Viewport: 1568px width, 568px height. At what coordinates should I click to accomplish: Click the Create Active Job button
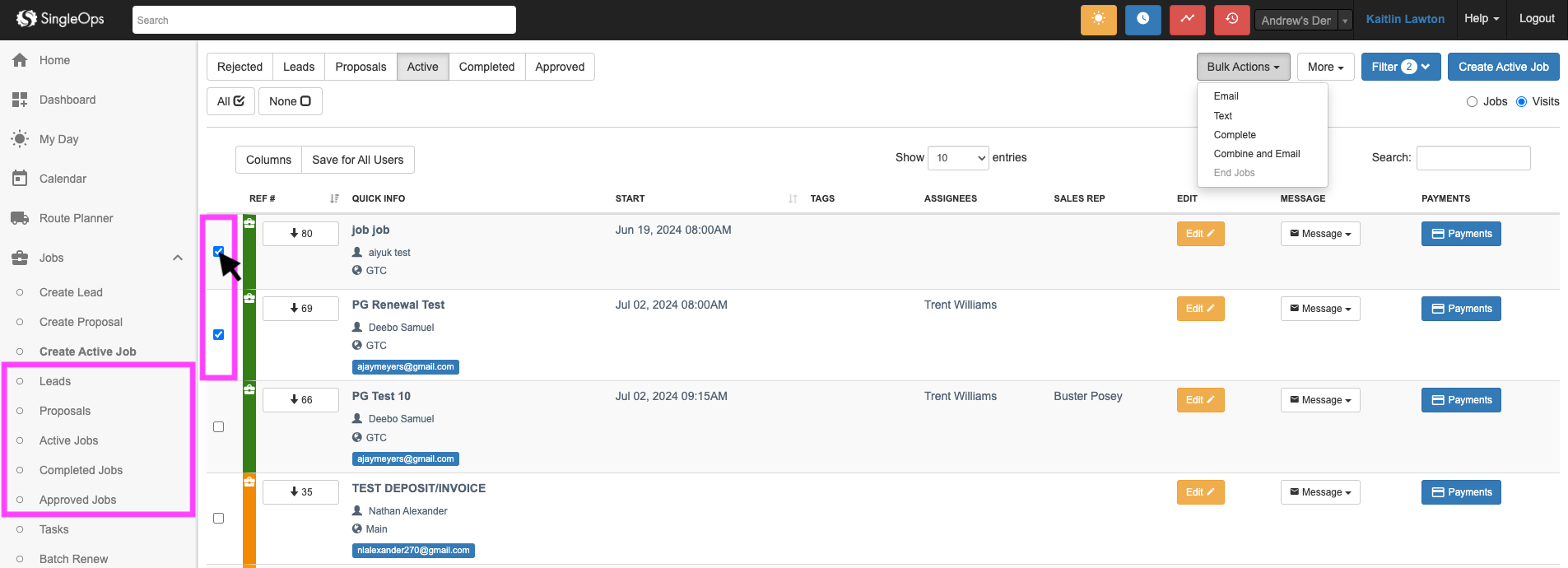point(1503,67)
